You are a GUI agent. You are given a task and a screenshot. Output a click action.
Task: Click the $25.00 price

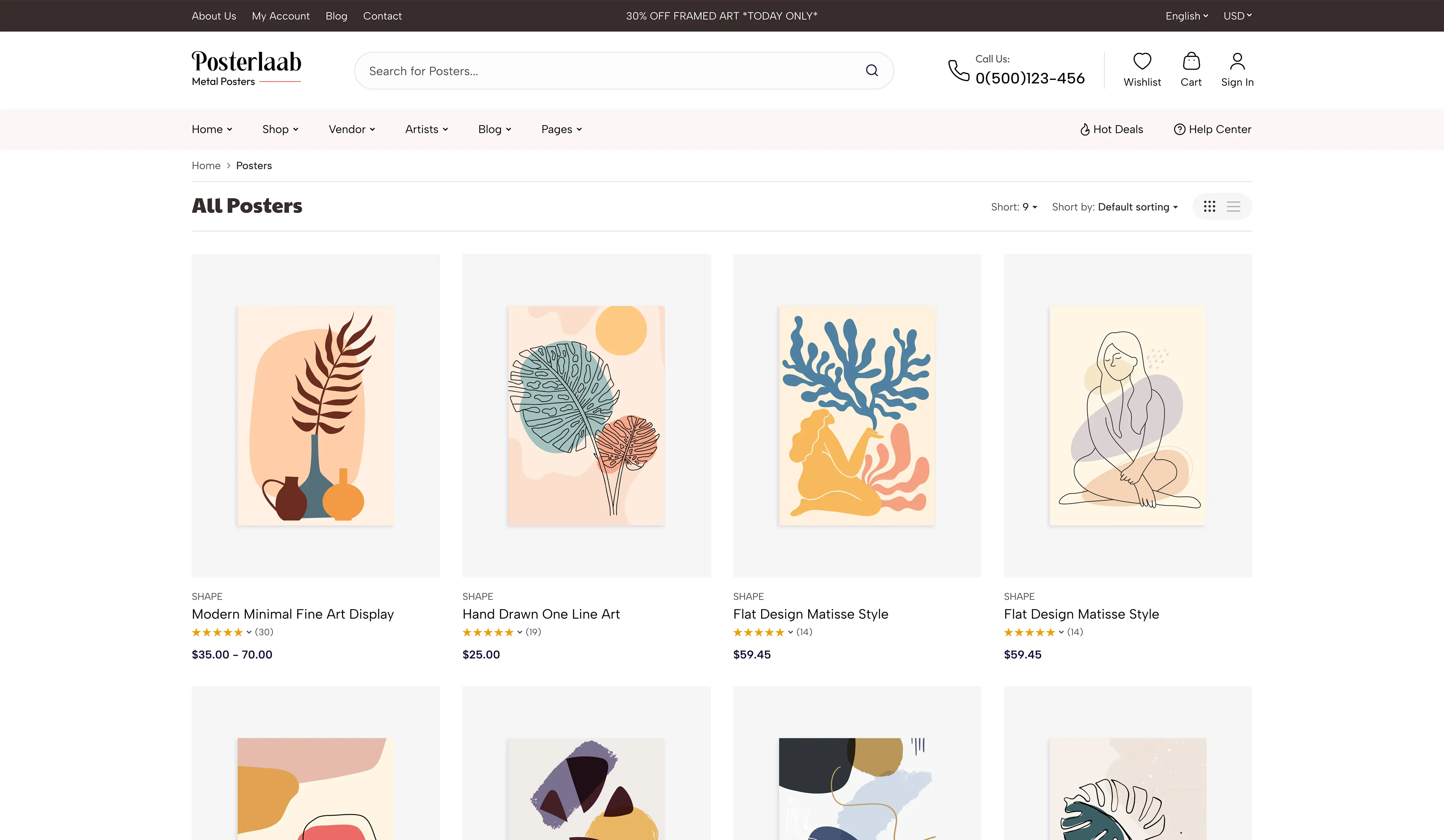click(481, 655)
